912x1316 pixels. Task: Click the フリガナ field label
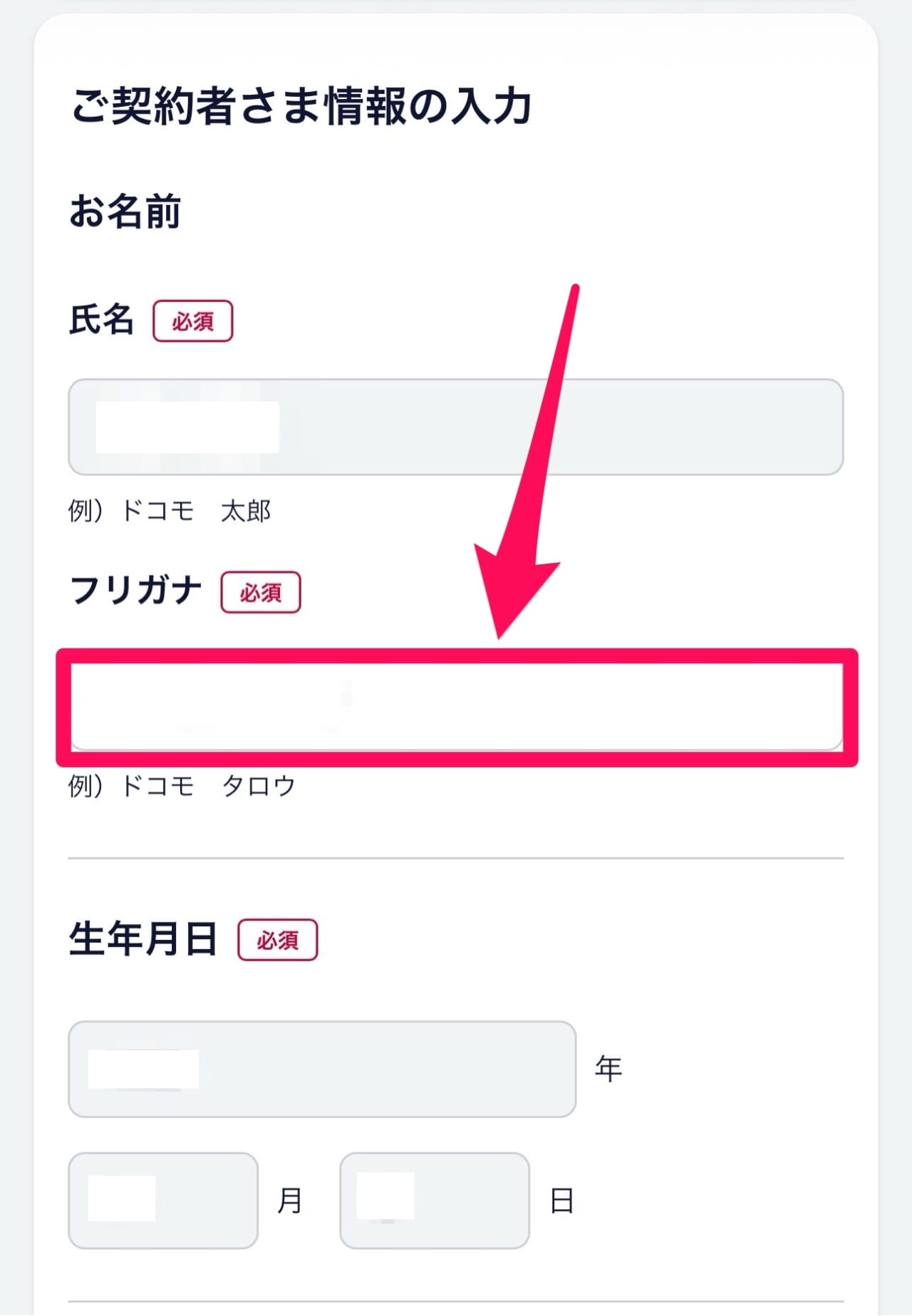pos(135,589)
